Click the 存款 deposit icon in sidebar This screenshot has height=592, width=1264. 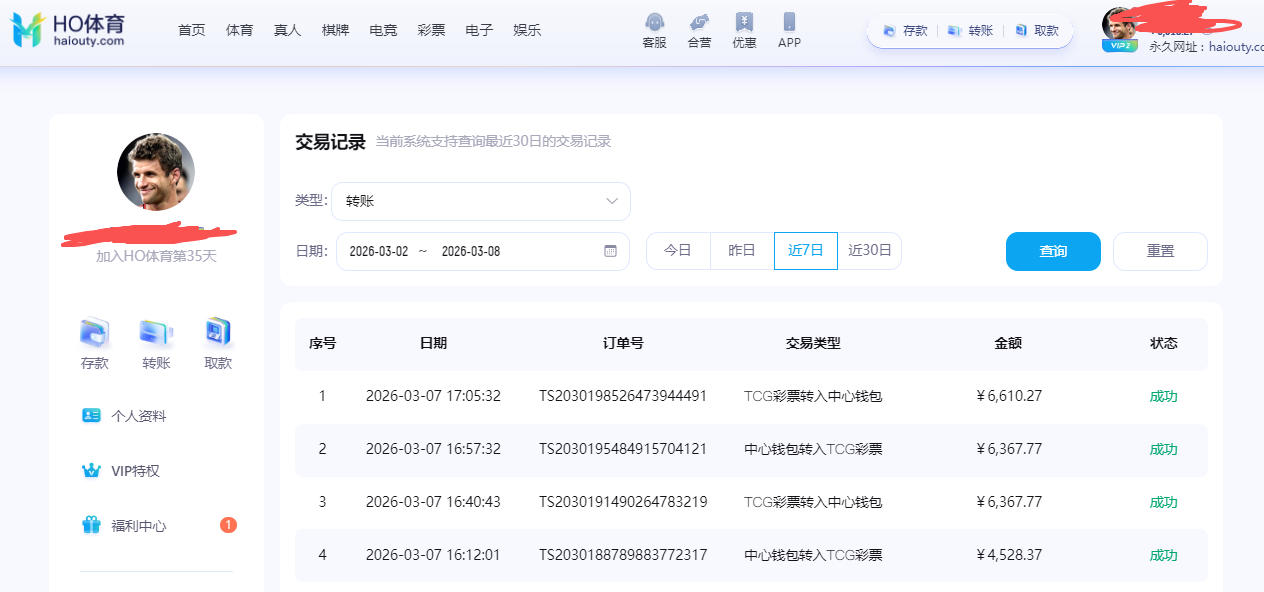pyautogui.click(x=94, y=332)
